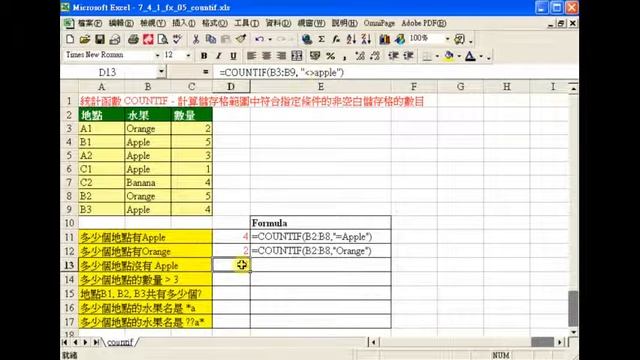This screenshot has height=360, width=640.
Task: Click the formula bar COUNTIF text
Action: click(282, 72)
